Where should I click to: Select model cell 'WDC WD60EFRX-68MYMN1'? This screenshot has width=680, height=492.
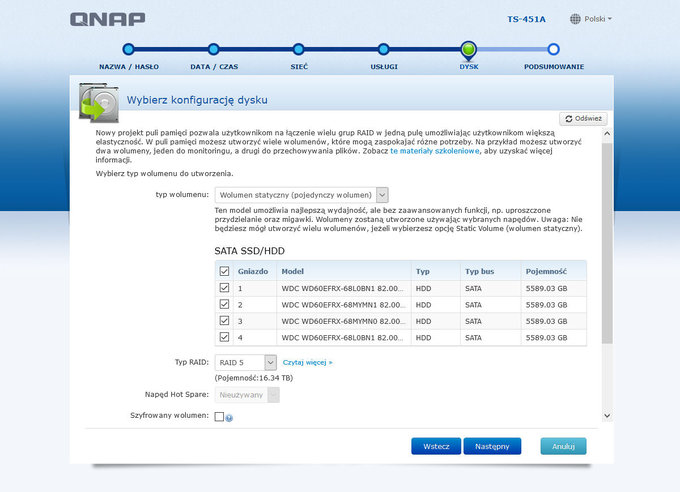click(x=343, y=305)
